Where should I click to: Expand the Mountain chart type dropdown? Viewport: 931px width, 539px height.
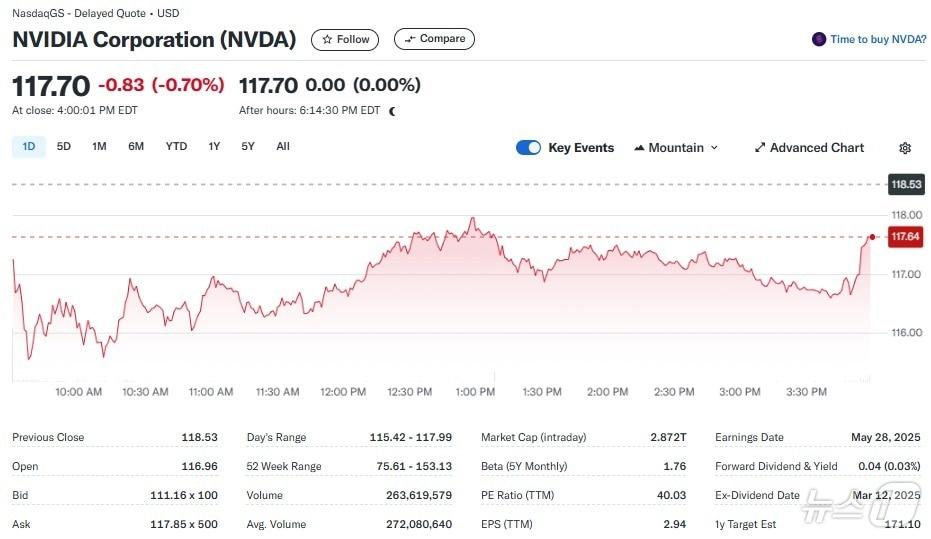(x=714, y=148)
